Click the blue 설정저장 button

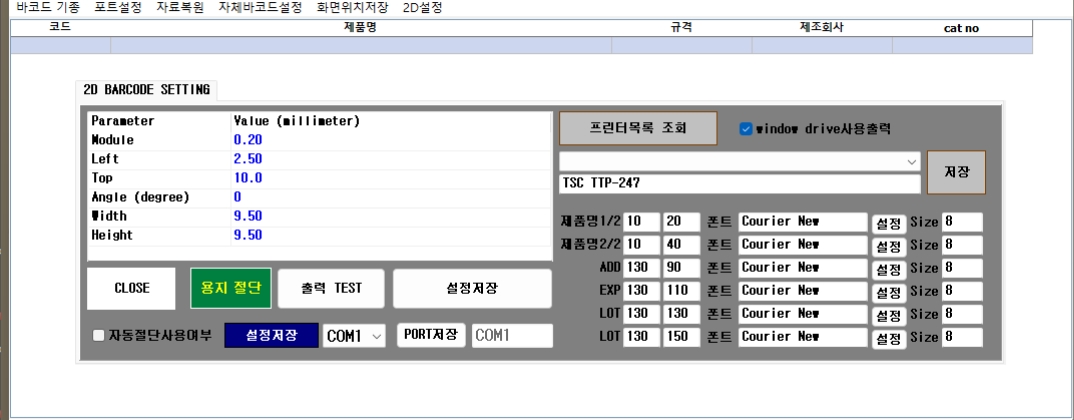point(270,336)
